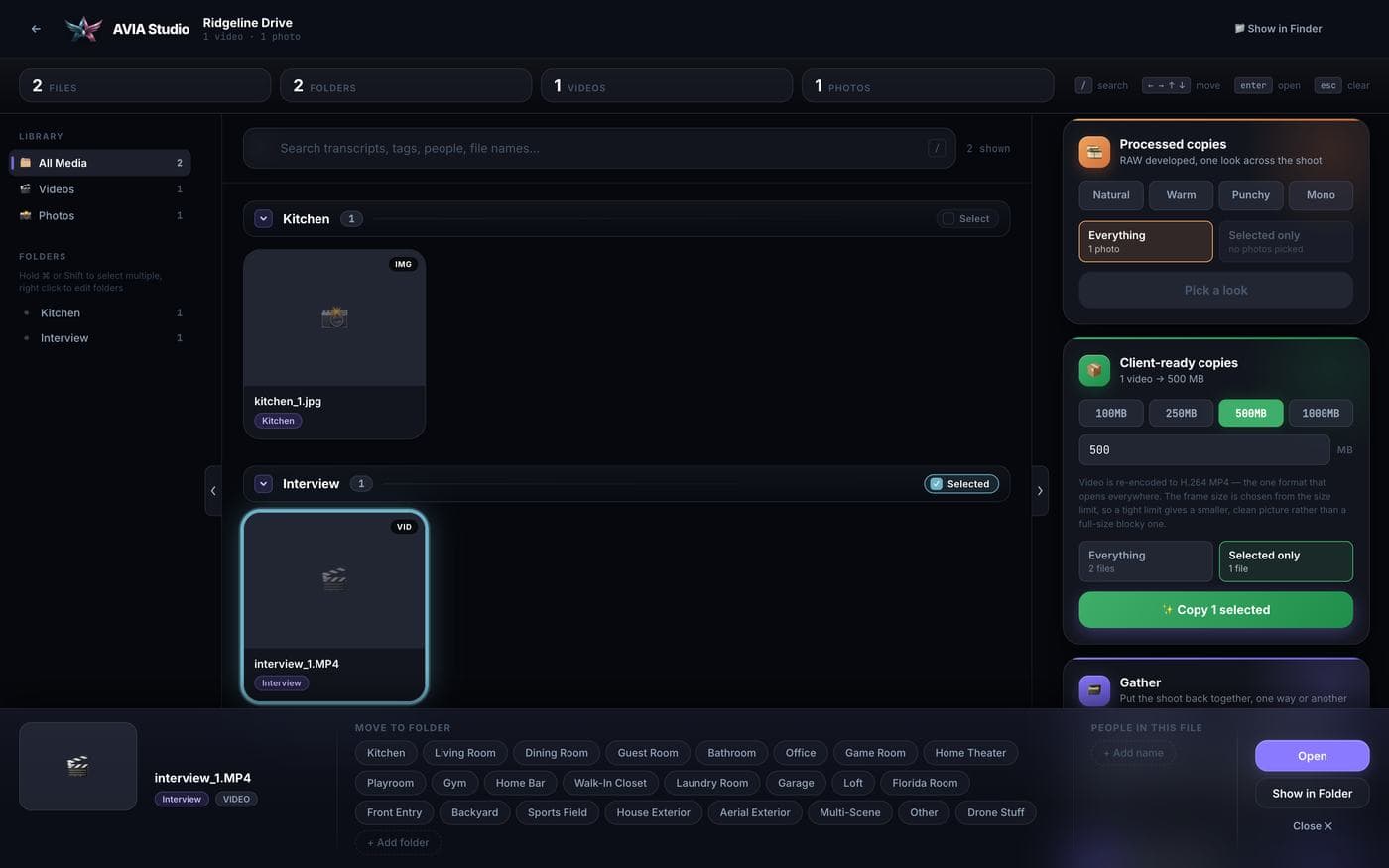Open Photos in the library sidebar

pos(100,216)
